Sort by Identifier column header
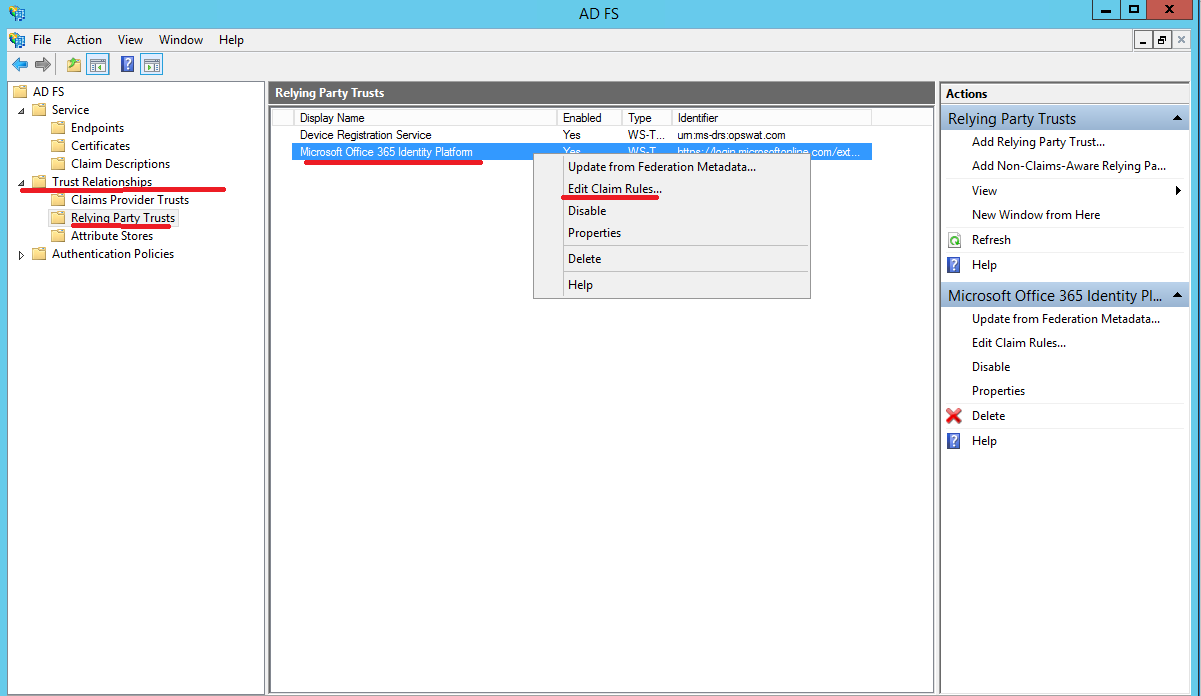Image resolution: width=1201 pixels, height=696 pixels. tap(771, 118)
